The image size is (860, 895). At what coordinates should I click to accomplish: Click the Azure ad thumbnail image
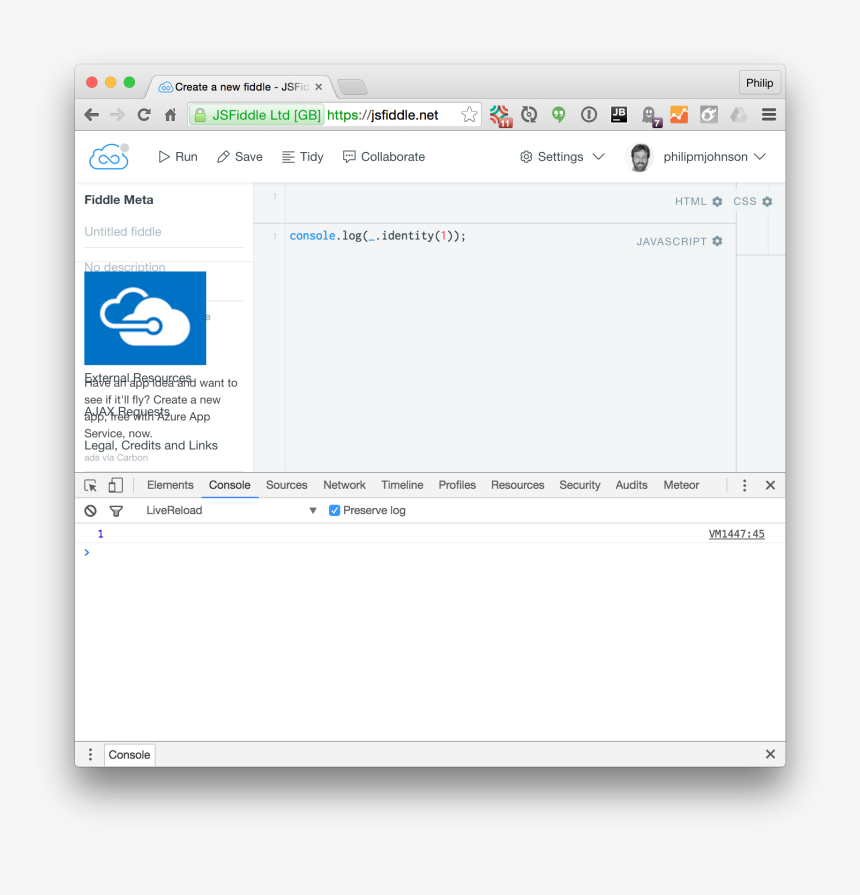(x=145, y=318)
